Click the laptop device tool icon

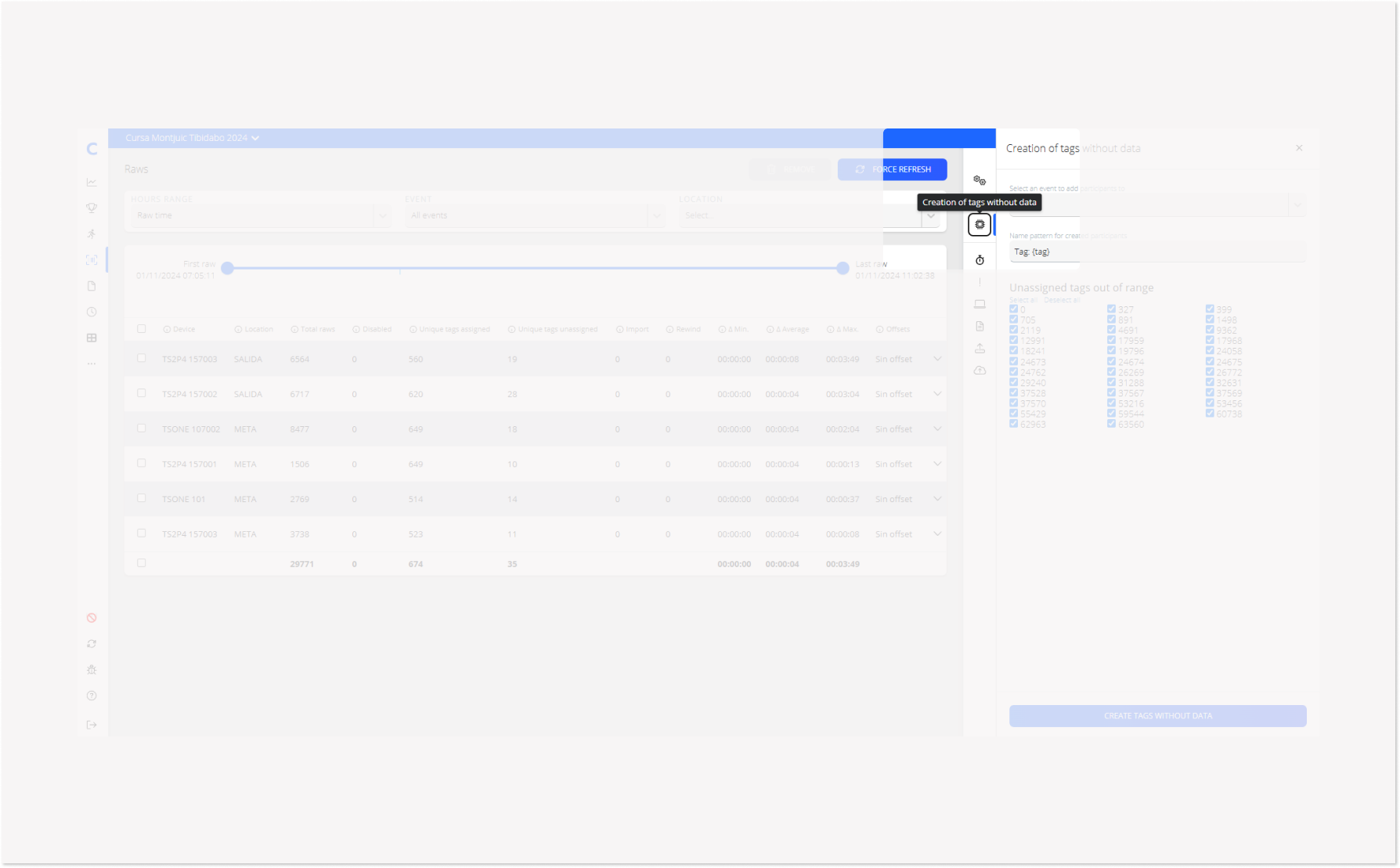[980, 304]
